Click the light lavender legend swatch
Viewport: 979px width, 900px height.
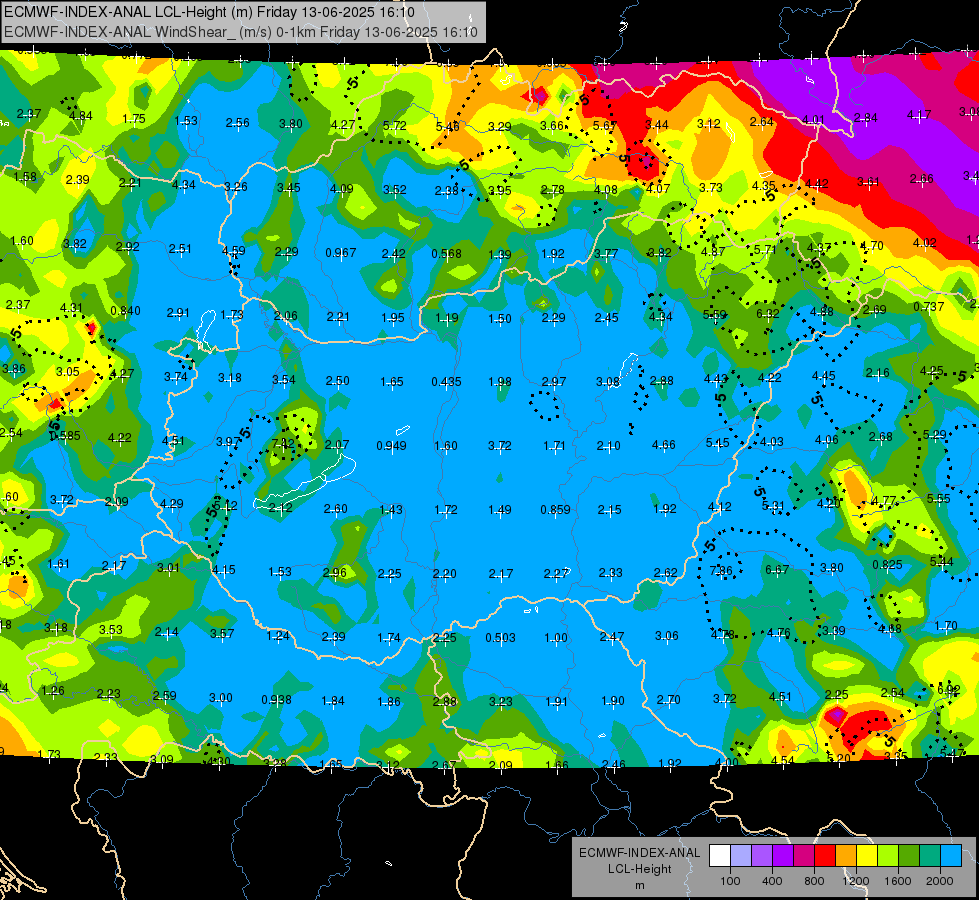coord(741,856)
